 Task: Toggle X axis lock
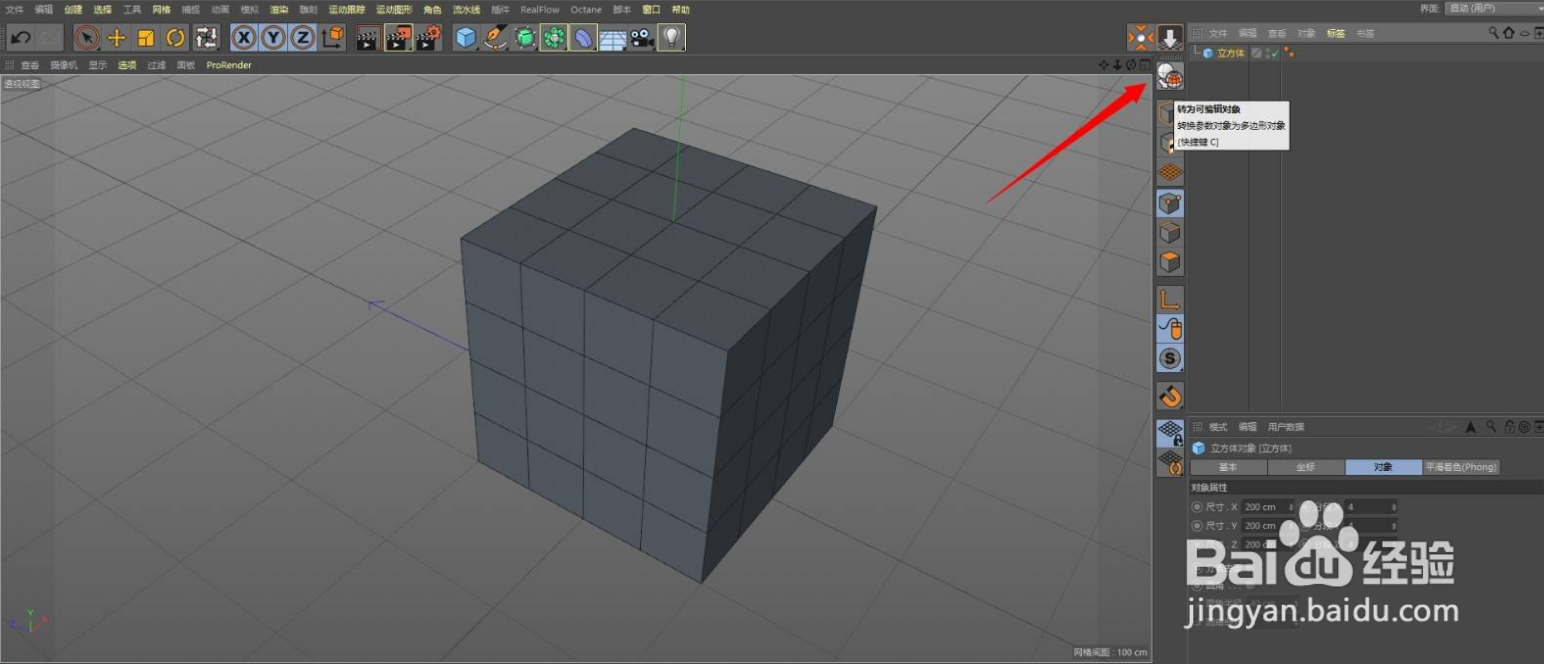click(244, 38)
